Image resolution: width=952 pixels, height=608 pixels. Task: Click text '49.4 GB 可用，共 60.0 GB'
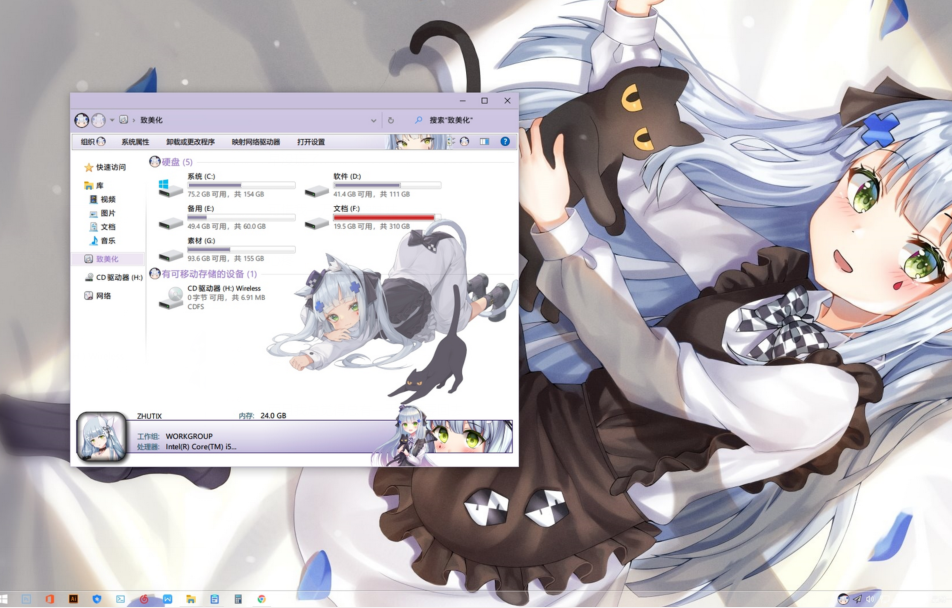coord(226,227)
